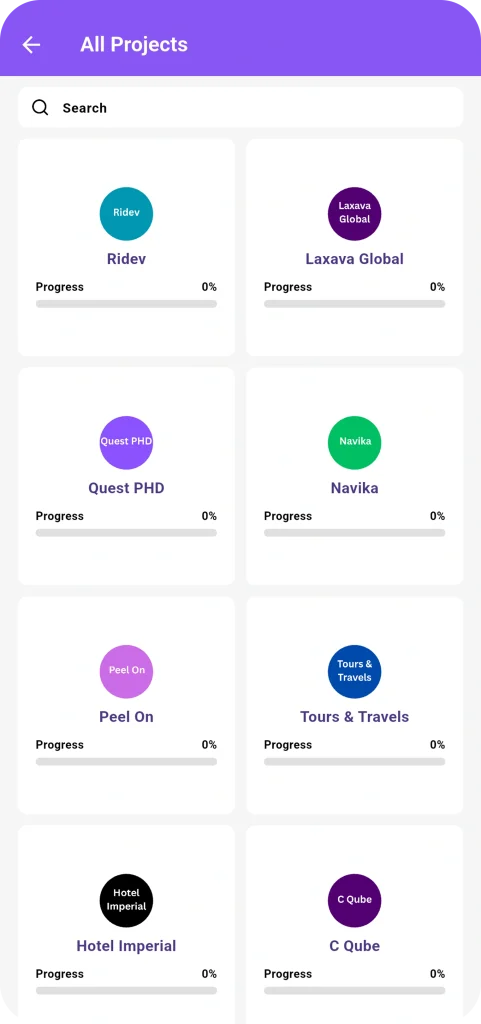Tap the violet Quest PHD circle icon

tap(126, 442)
